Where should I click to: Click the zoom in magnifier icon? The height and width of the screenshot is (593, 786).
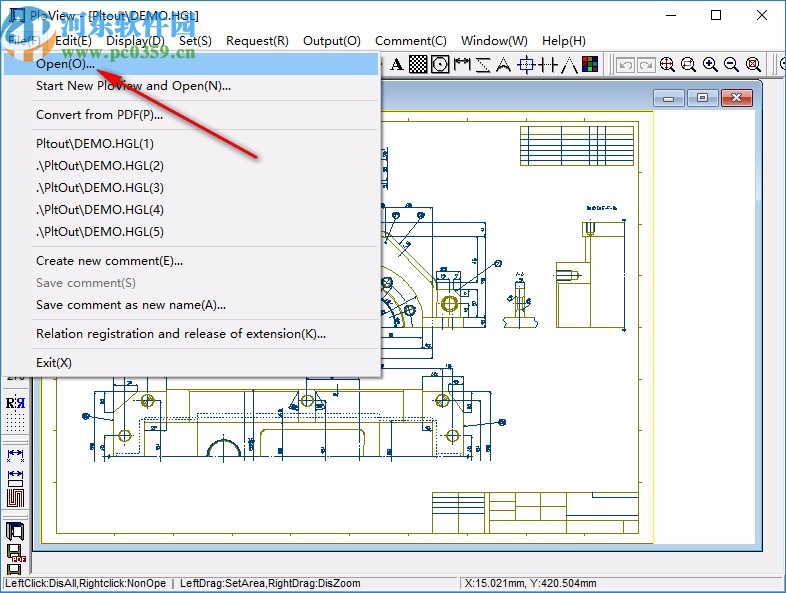(x=710, y=65)
